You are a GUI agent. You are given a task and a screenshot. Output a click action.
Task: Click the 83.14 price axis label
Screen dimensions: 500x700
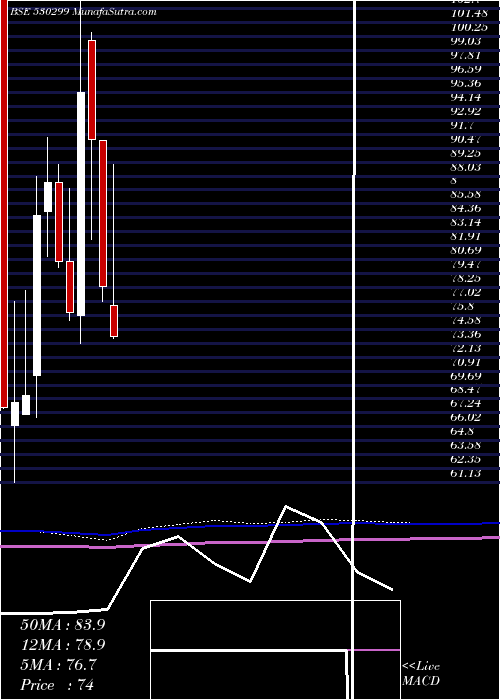click(x=466, y=222)
